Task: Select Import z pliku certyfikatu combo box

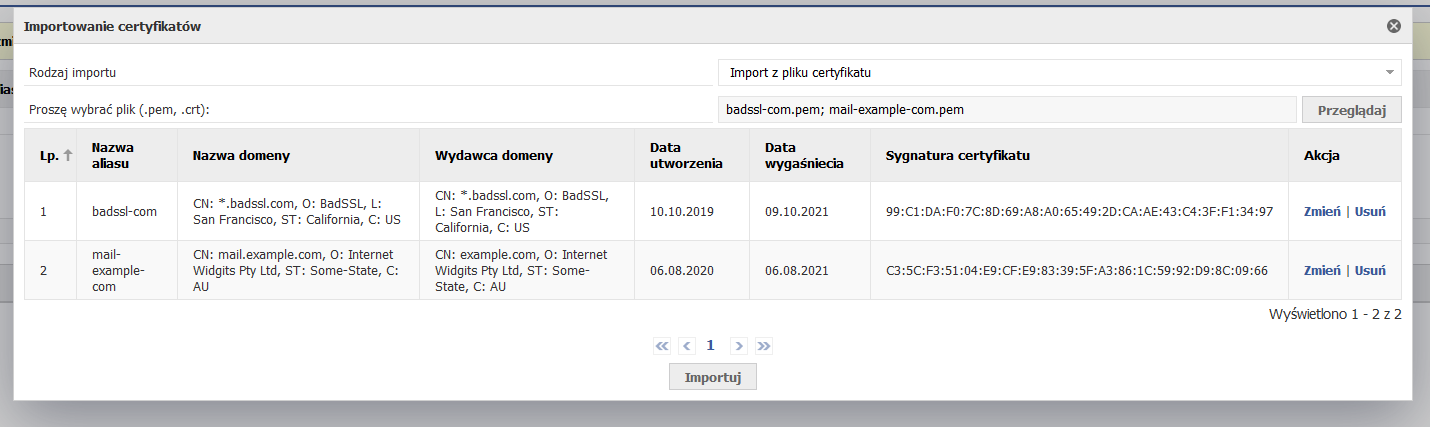Action: tap(1060, 73)
